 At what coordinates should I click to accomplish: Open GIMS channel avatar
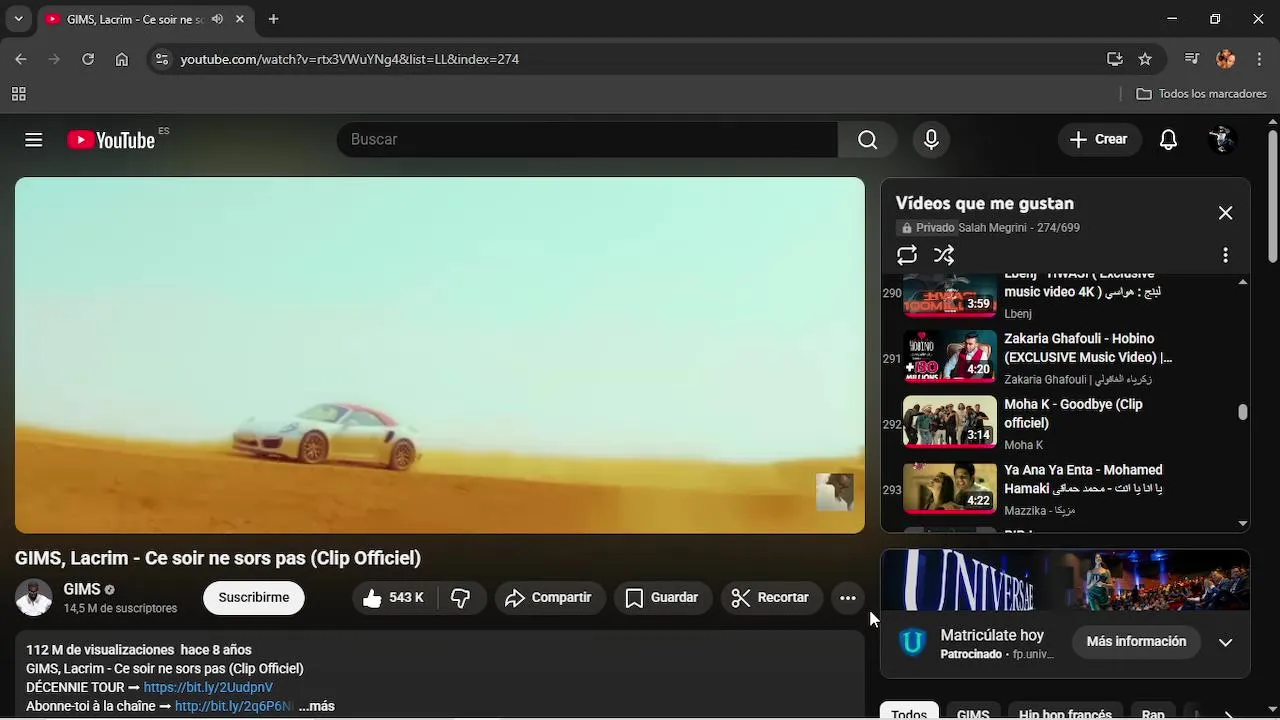34,598
